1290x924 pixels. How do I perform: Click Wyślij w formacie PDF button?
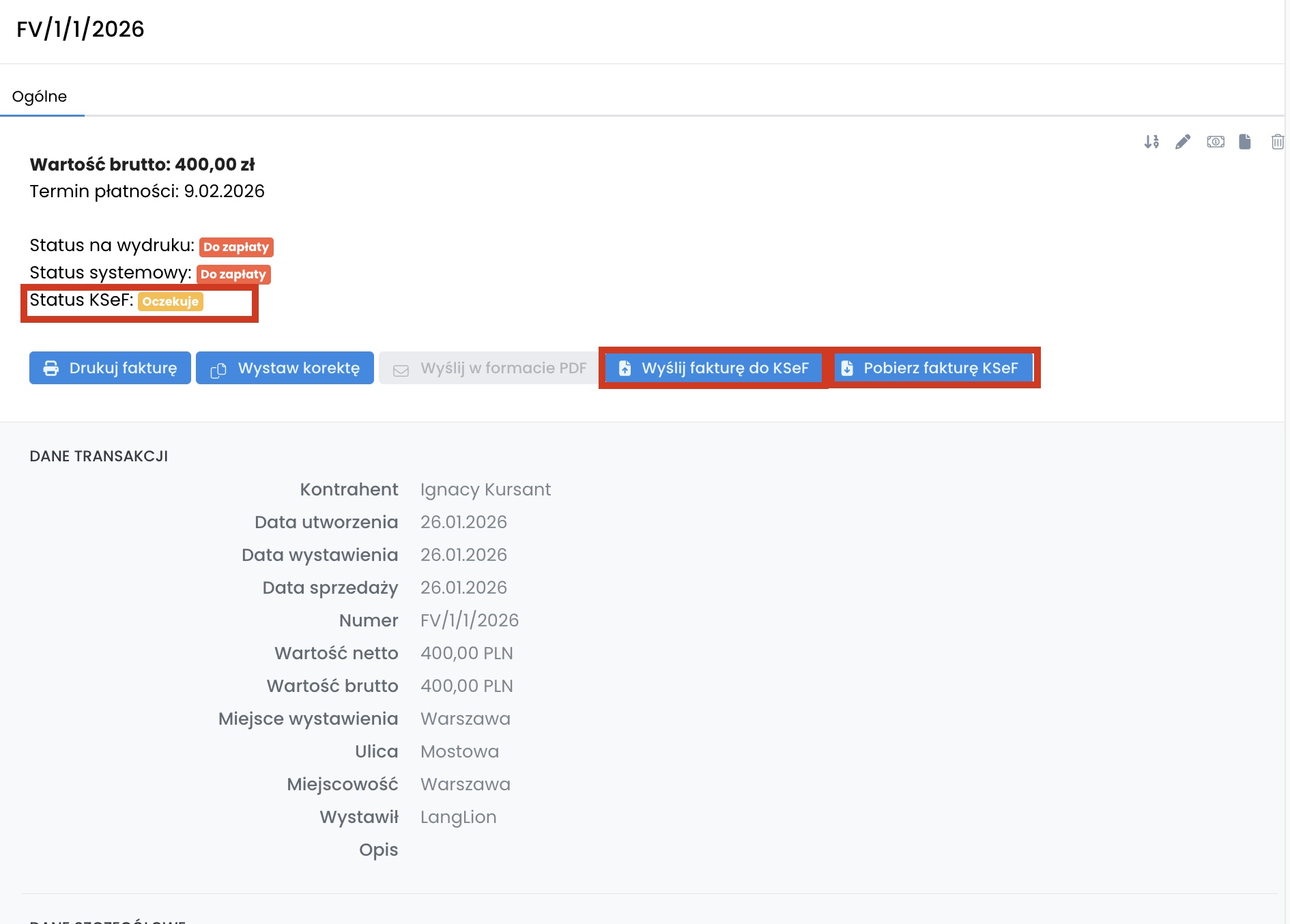pos(489,368)
